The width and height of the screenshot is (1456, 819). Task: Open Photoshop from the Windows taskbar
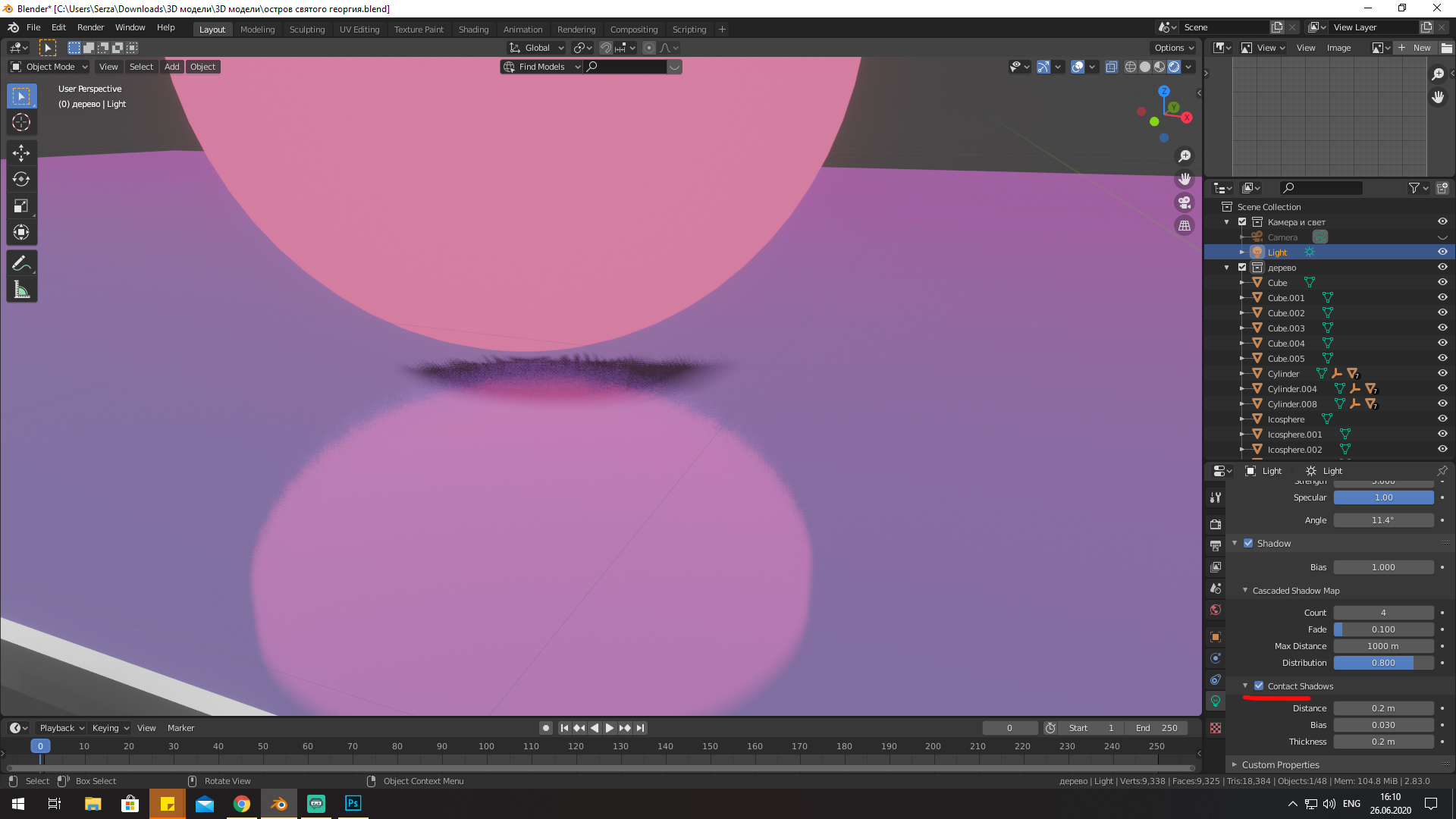click(x=353, y=804)
